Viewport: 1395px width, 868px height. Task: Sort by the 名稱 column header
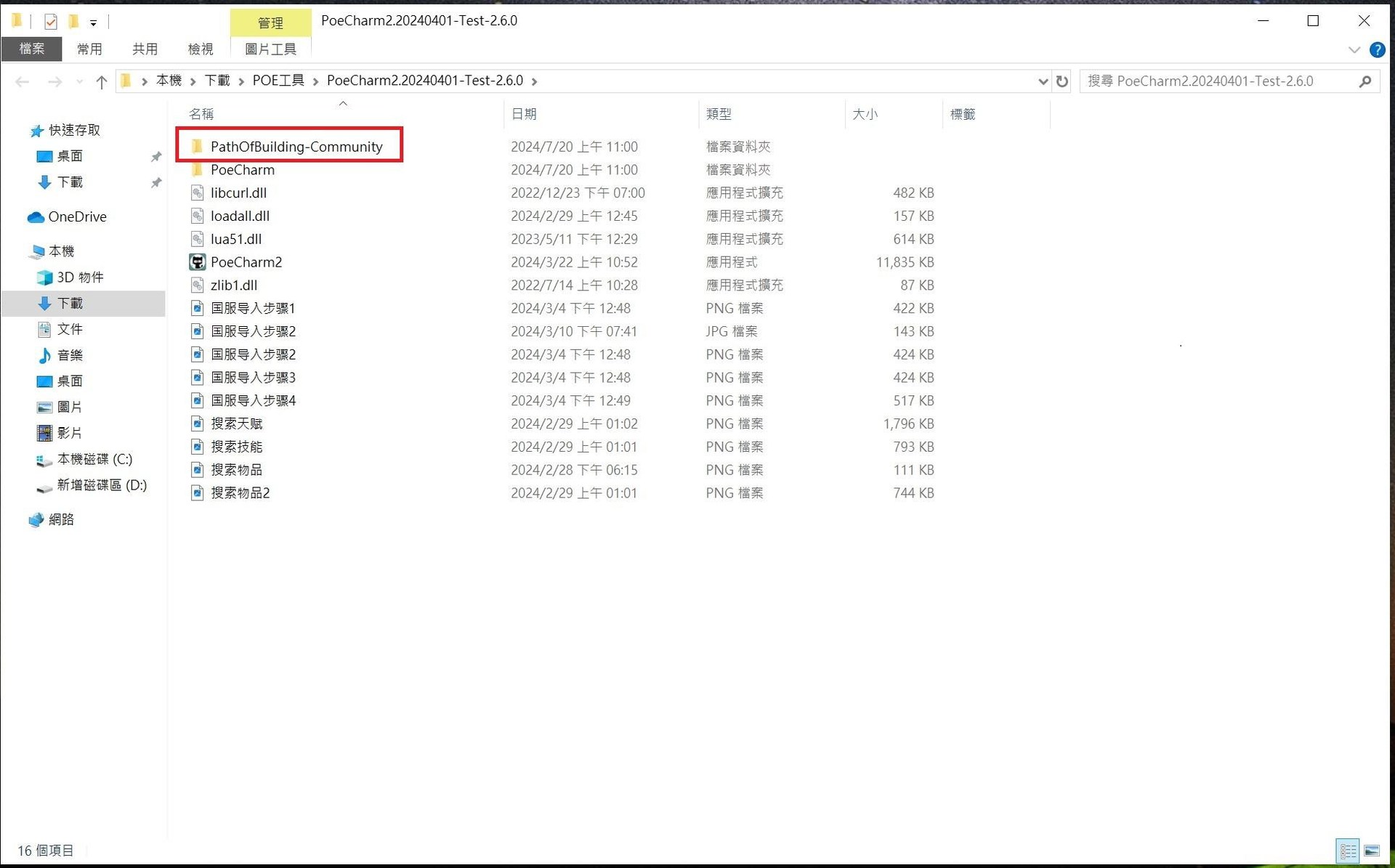coord(201,114)
